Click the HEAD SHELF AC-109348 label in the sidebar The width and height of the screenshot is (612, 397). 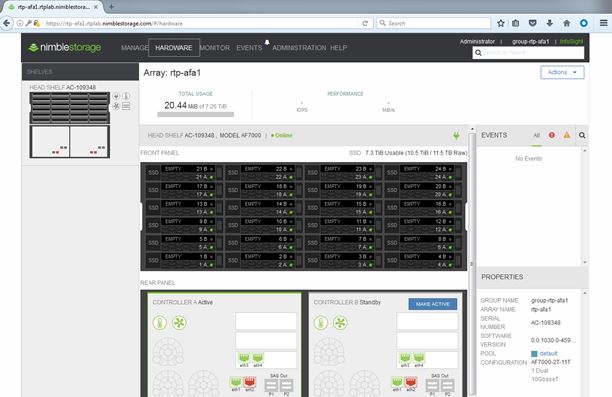[x=62, y=87]
